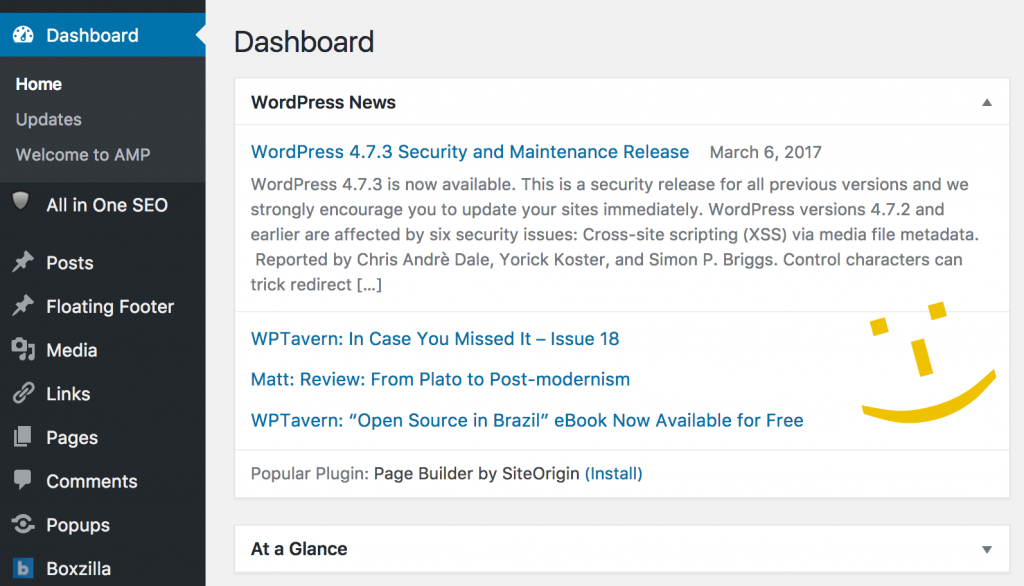Screen dimensions: 1024x586
Task: Expand the At a Glance panel arrow
Action: (x=987, y=549)
